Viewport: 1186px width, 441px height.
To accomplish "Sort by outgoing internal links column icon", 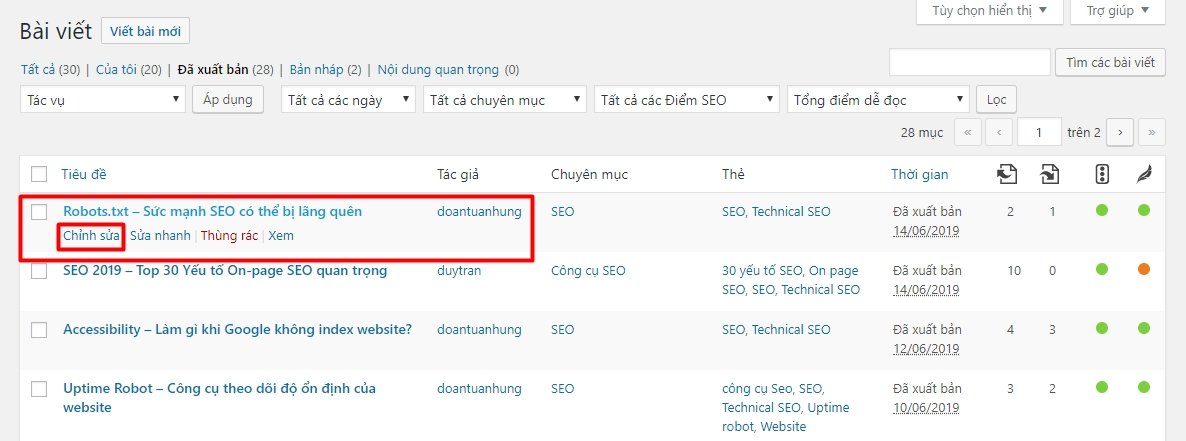I will (x=1008, y=175).
